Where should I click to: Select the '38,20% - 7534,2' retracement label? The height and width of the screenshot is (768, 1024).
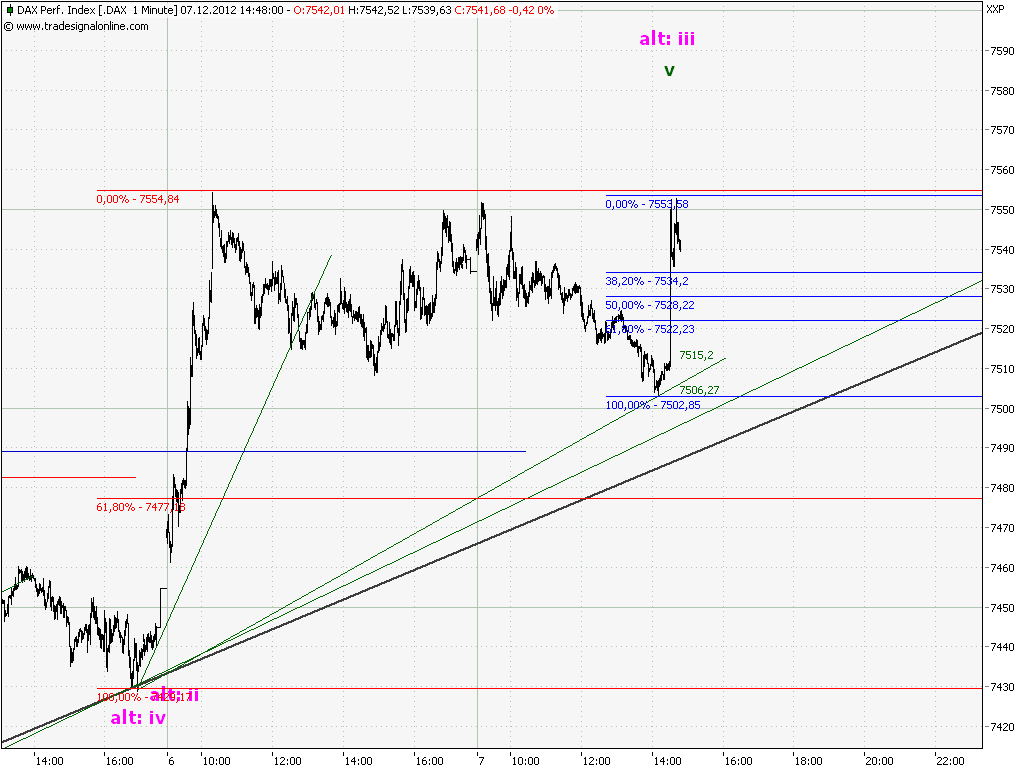point(647,281)
